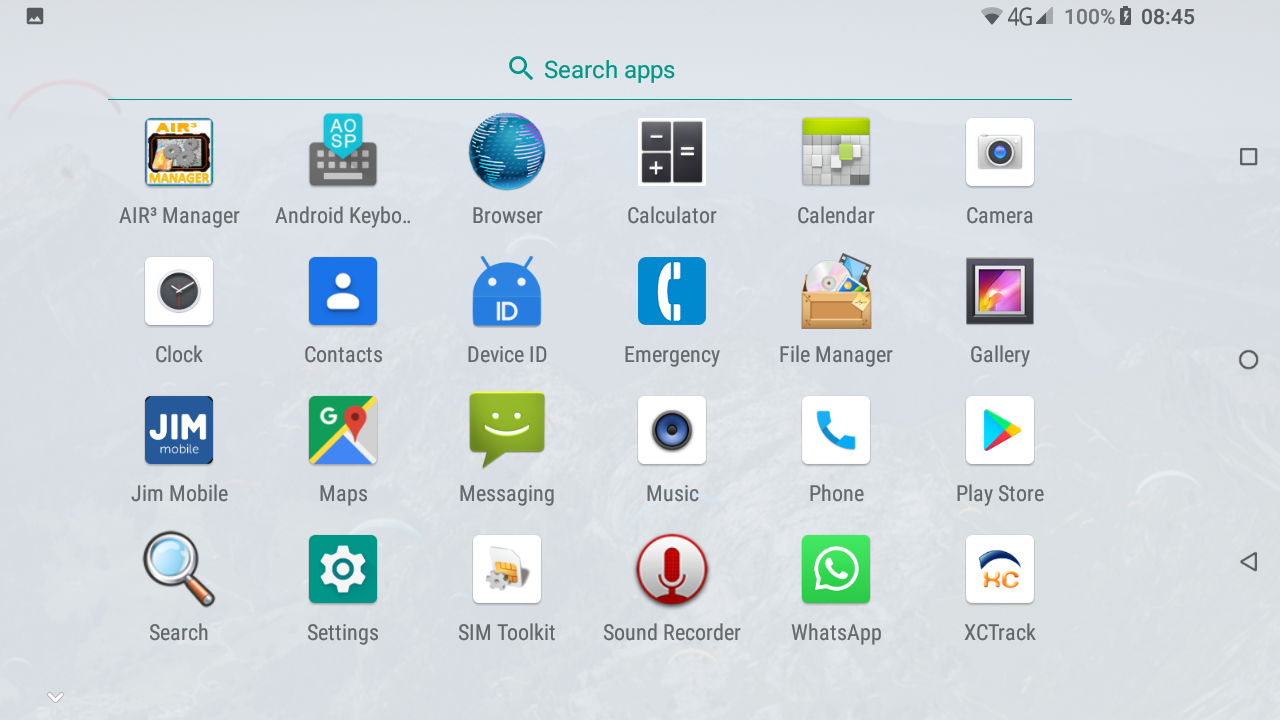Open the Messaging app
Screen dimensions: 1280x720
tap(507, 430)
